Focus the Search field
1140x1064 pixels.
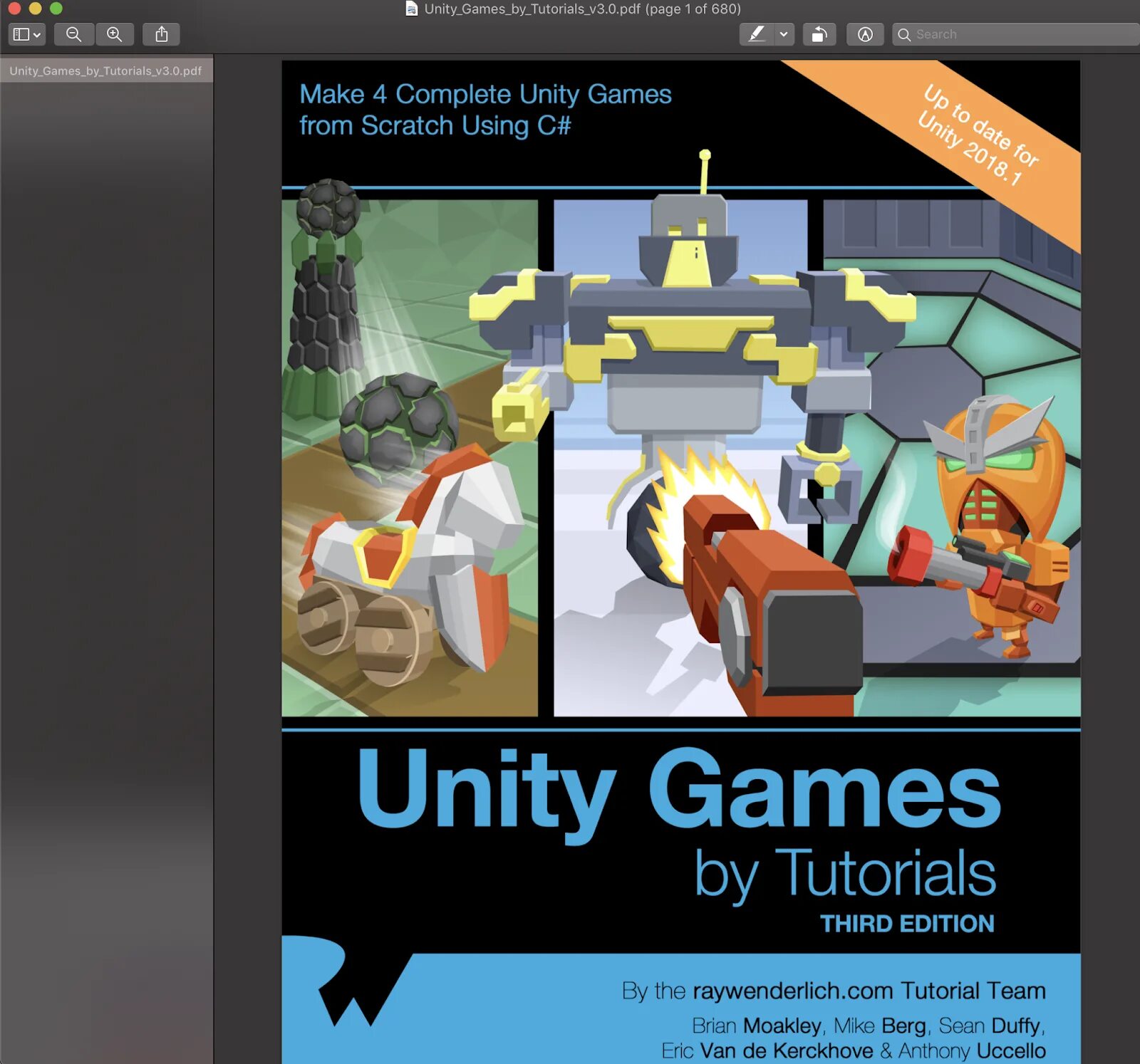(1017, 34)
